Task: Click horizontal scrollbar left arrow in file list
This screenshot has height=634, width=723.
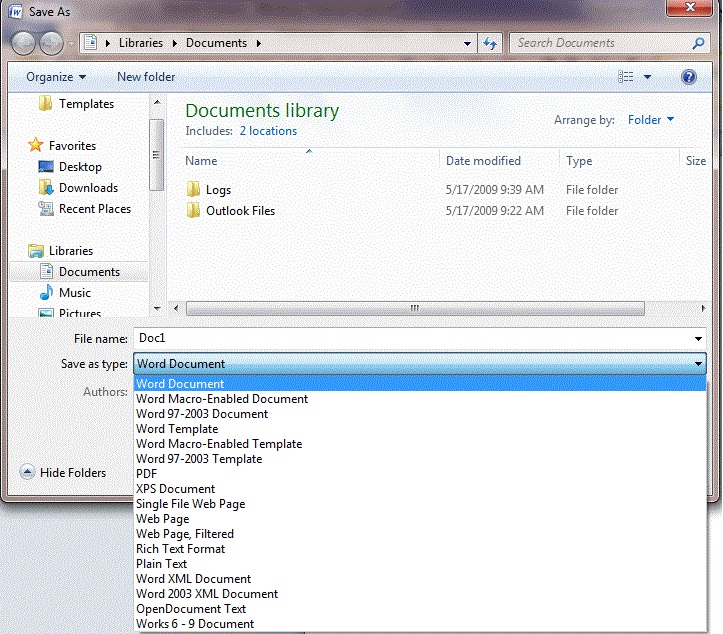Action: [176, 308]
